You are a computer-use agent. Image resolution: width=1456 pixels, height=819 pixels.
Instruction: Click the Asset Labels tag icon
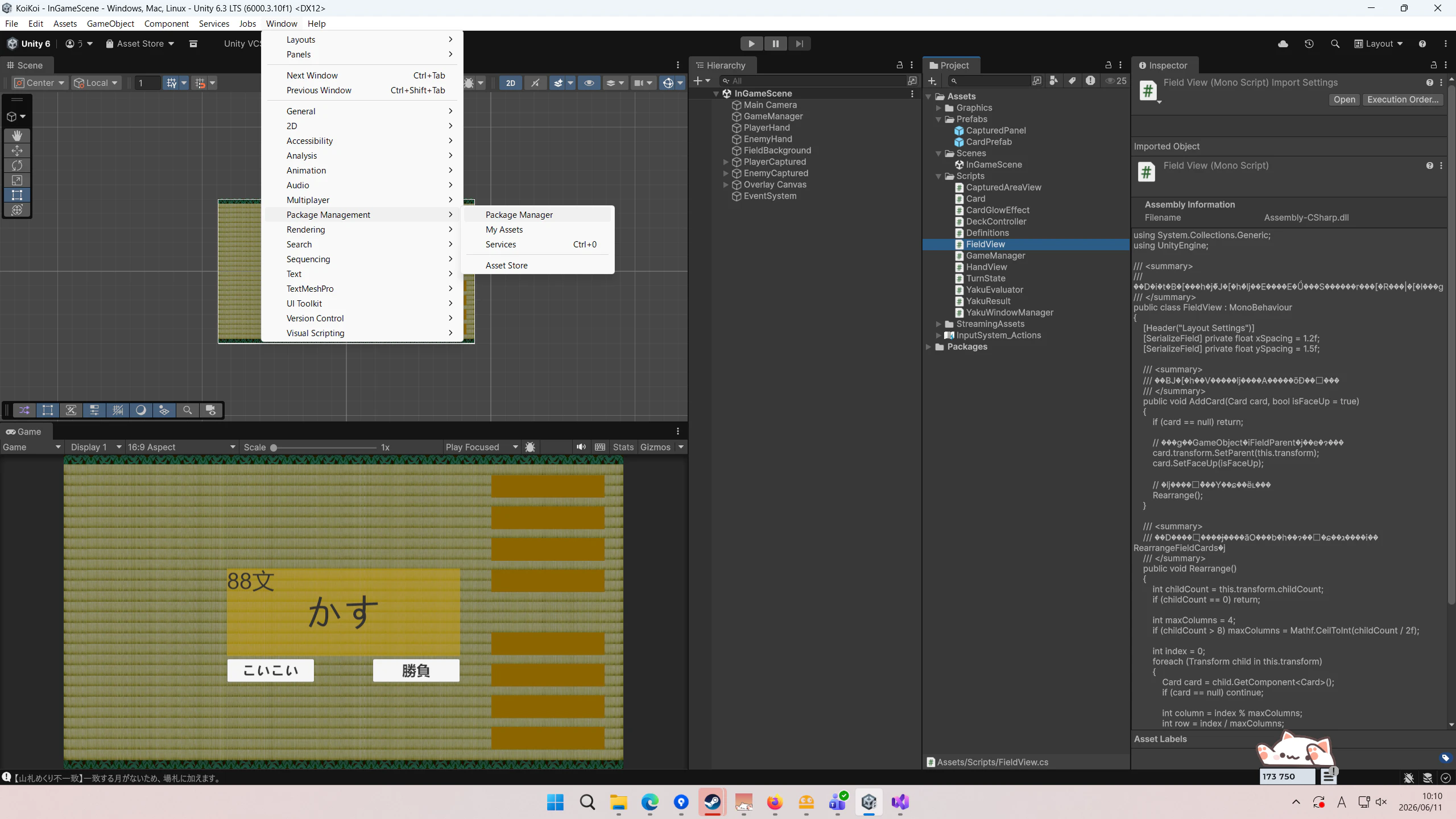pos(1445,758)
